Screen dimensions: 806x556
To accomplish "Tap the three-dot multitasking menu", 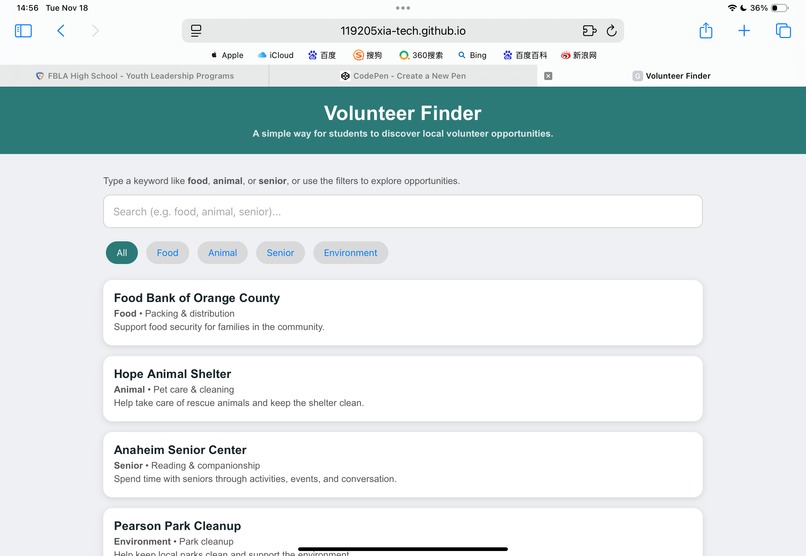I will point(403,8).
